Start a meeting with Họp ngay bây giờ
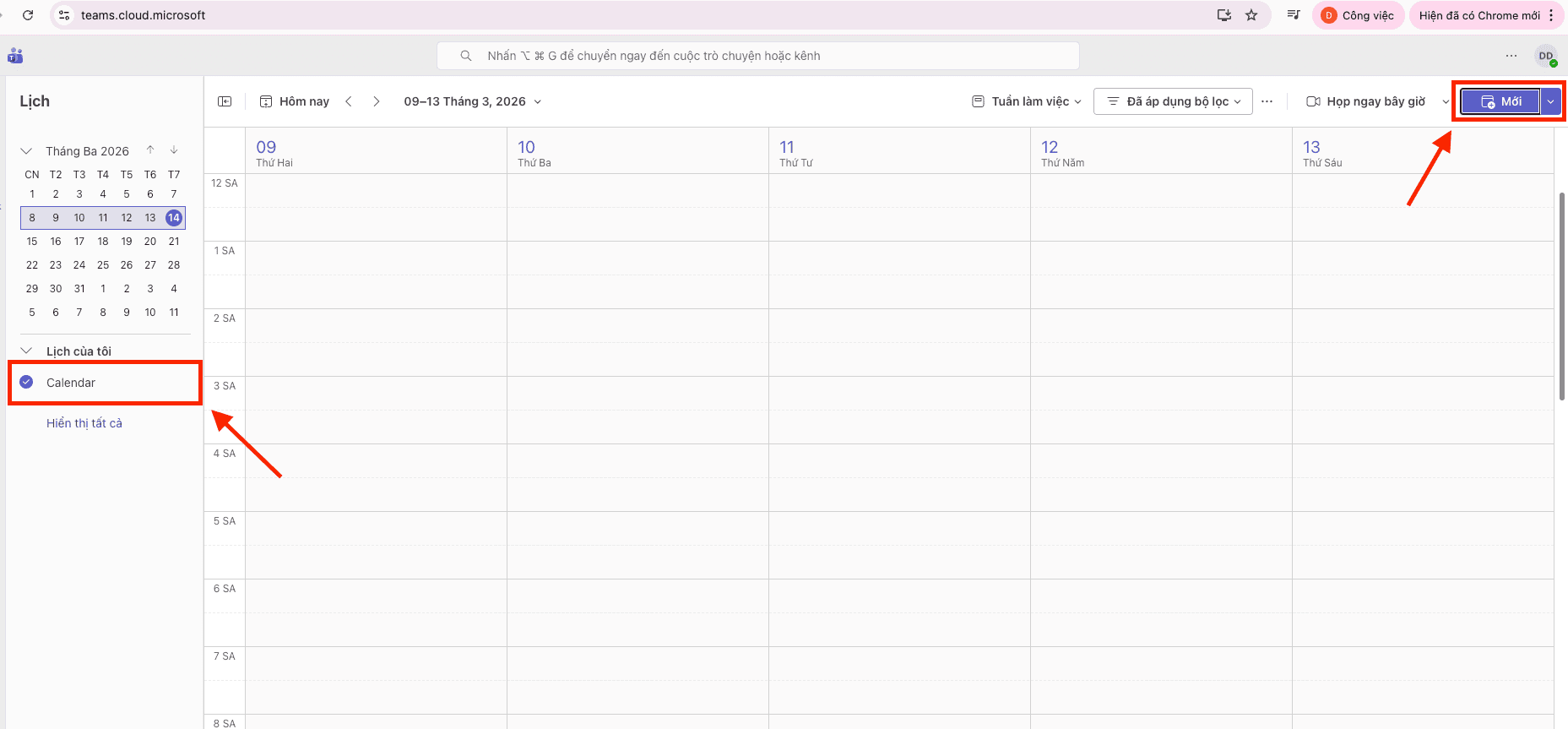 click(1366, 101)
